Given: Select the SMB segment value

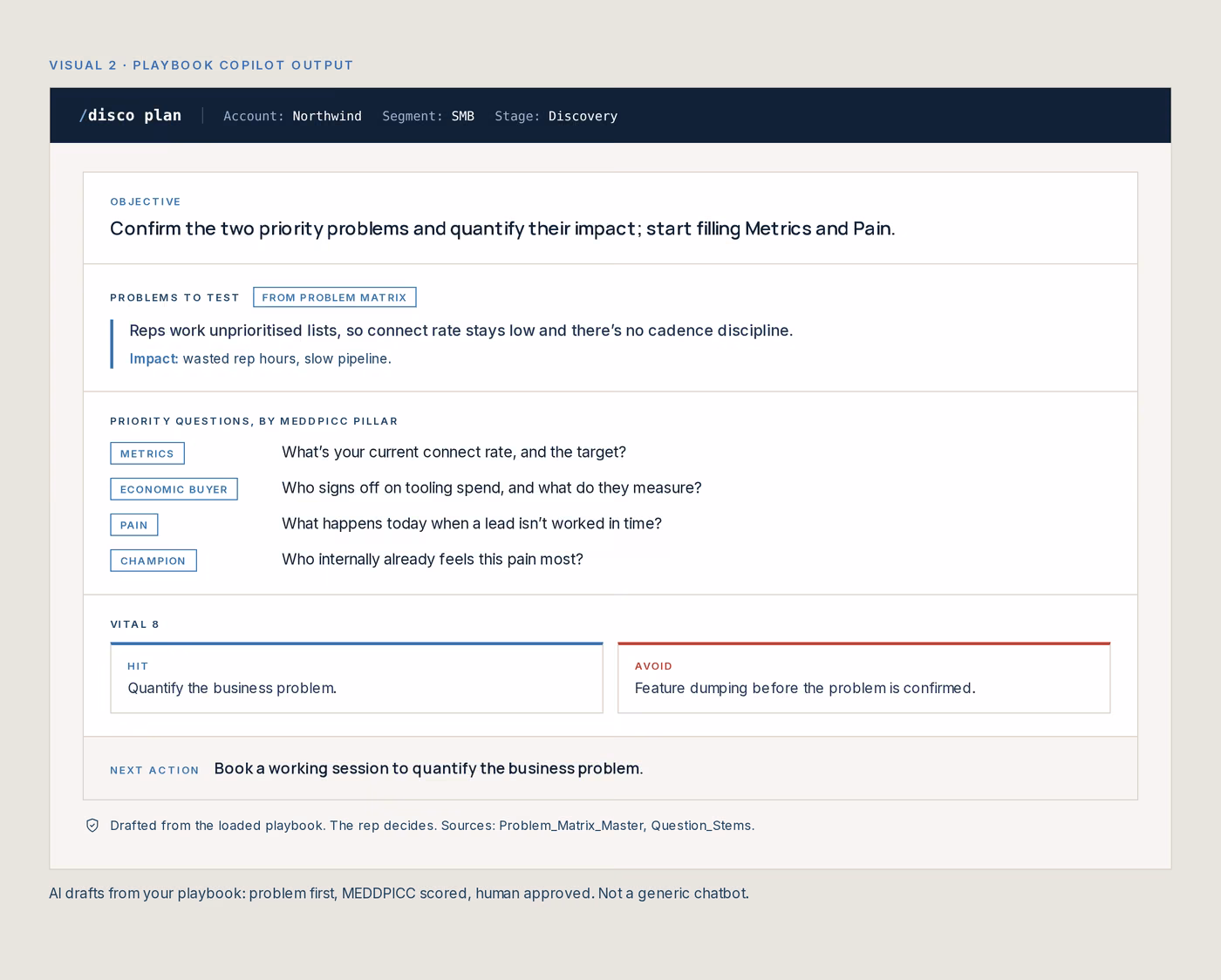Looking at the screenshot, I should click(463, 116).
